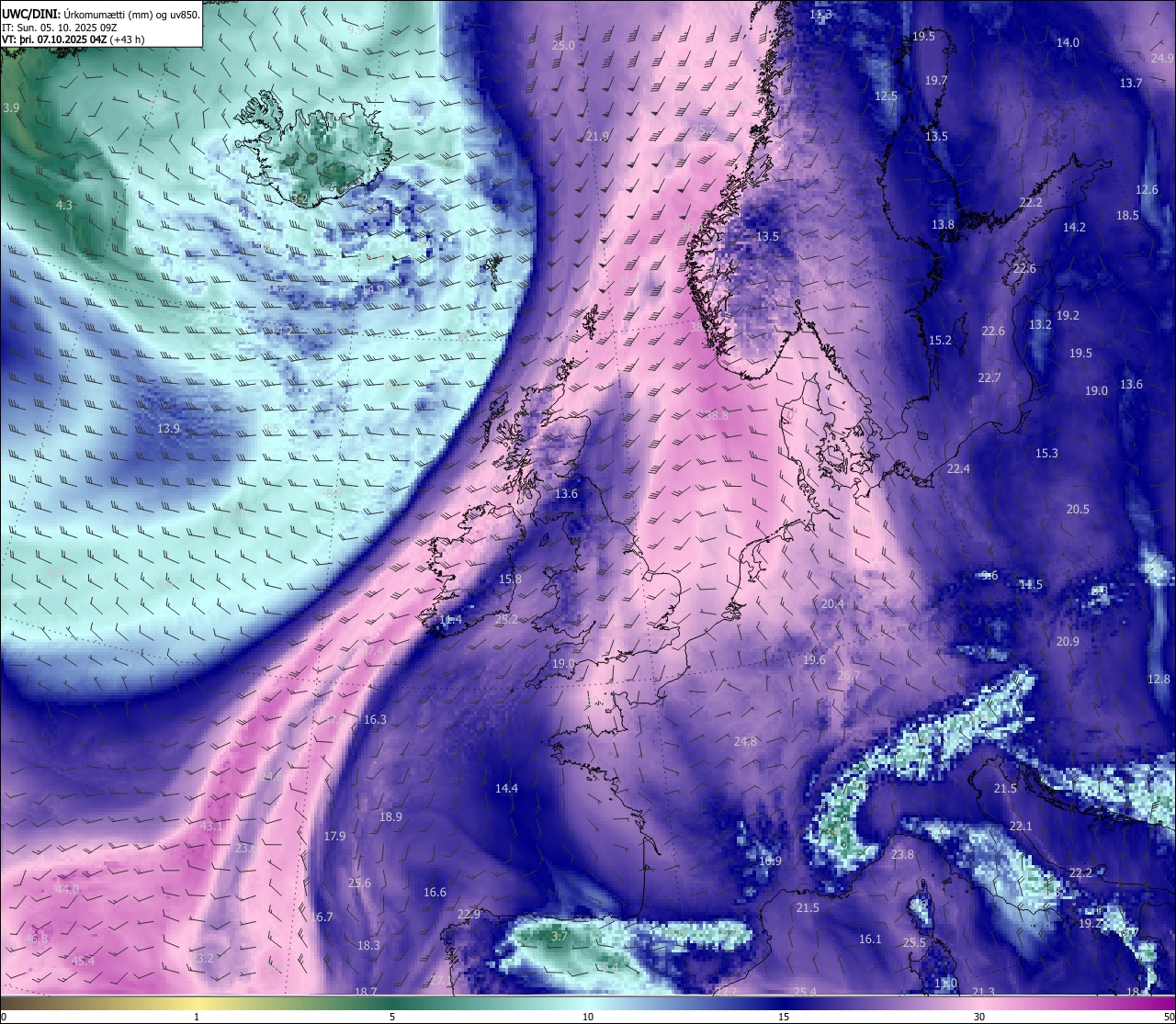
Task: Click the map value "22.7"
Action: (989, 378)
